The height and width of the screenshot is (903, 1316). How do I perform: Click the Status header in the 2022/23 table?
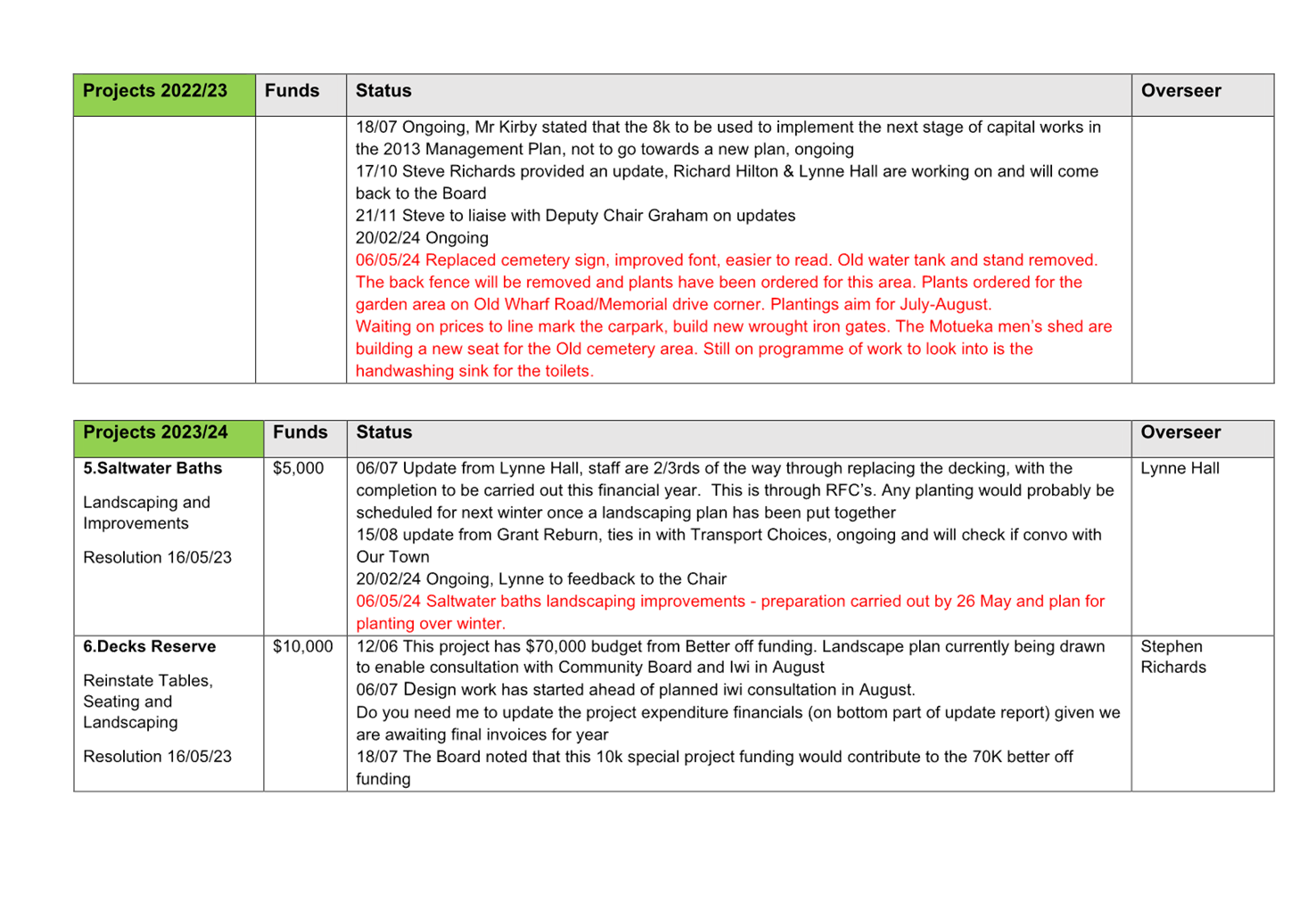tap(739, 94)
